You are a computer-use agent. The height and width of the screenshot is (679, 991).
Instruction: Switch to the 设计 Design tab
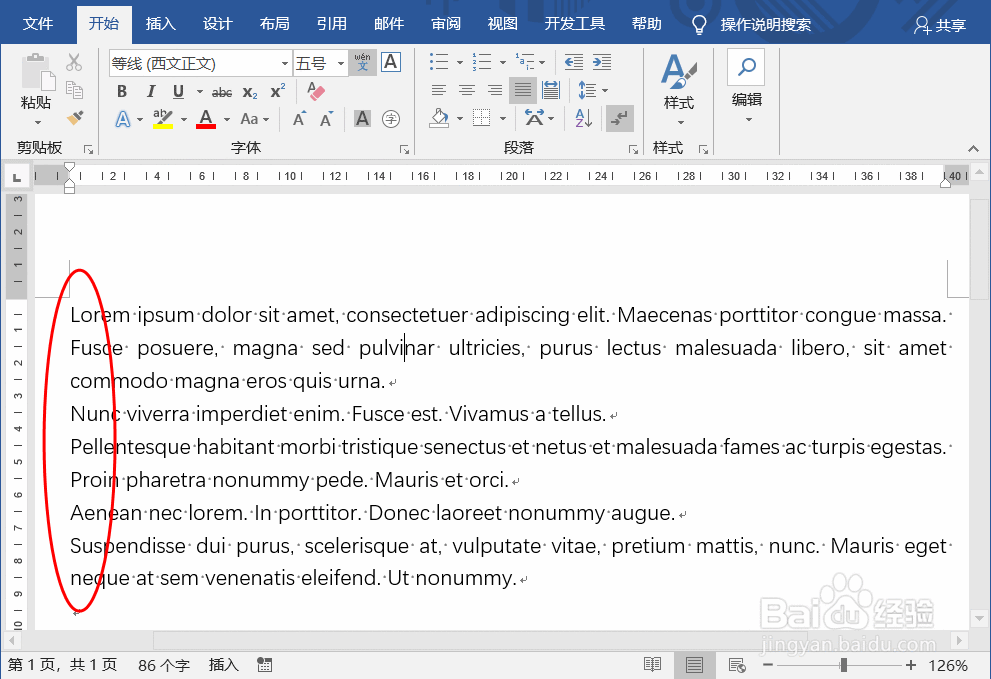[217, 24]
